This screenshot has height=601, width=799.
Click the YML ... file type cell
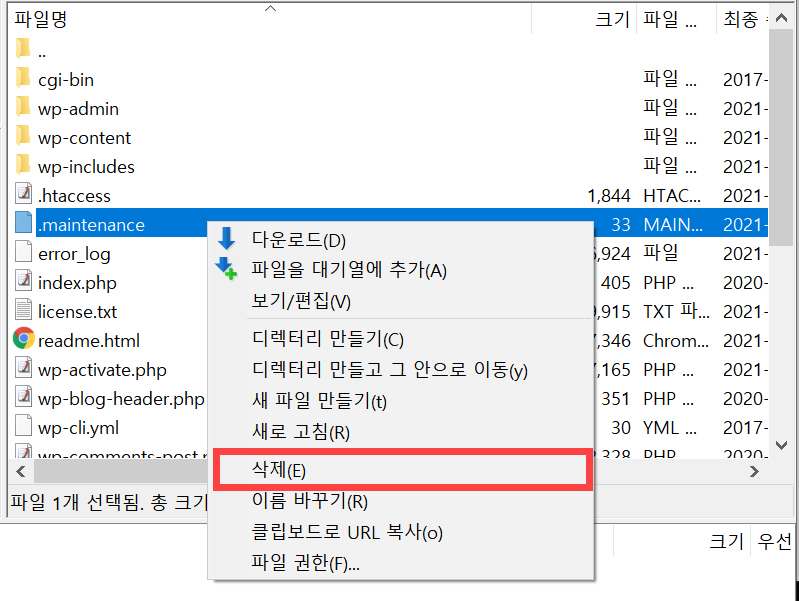pos(670,428)
